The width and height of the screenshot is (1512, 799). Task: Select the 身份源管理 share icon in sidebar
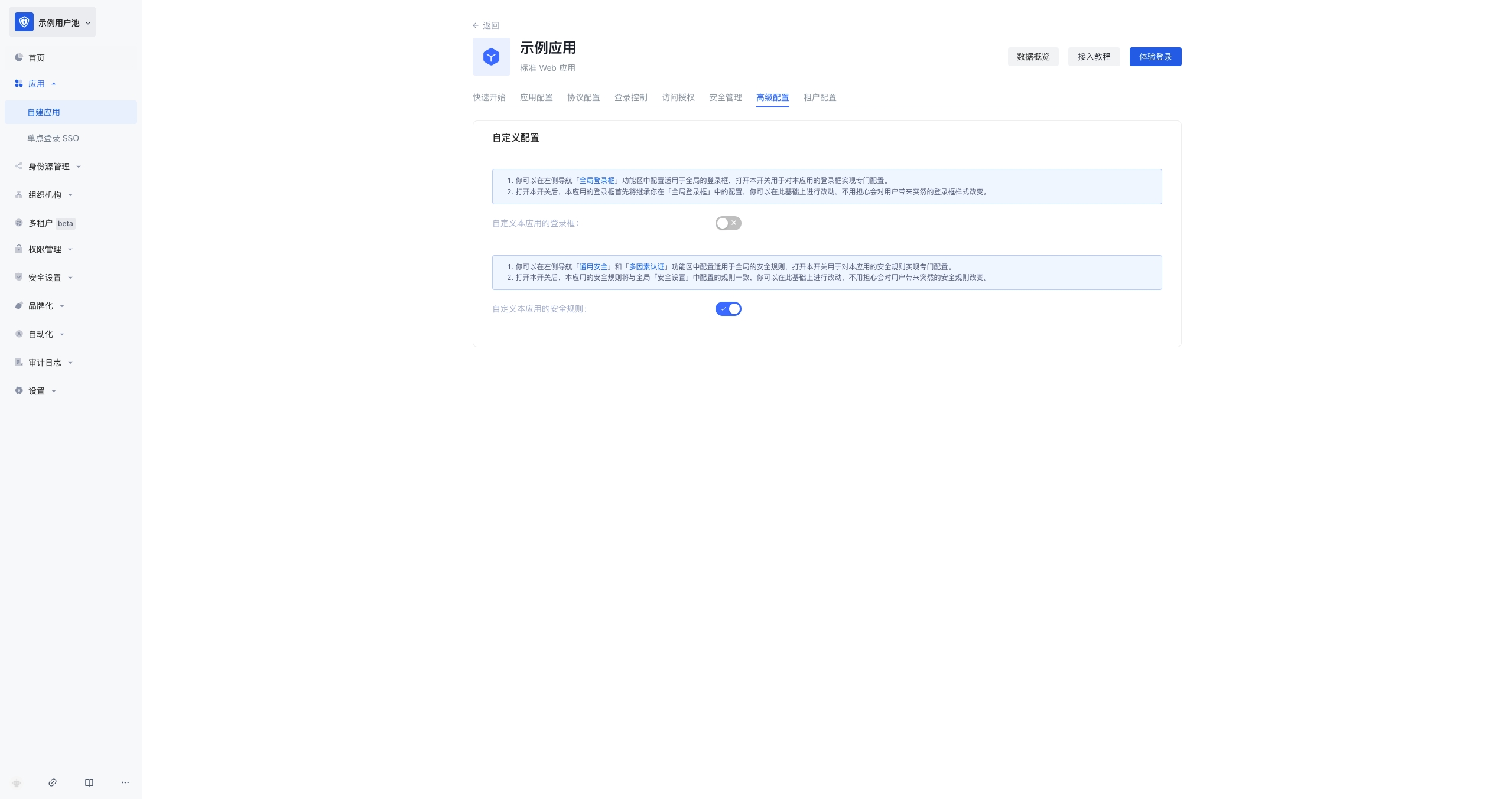coord(18,166)
